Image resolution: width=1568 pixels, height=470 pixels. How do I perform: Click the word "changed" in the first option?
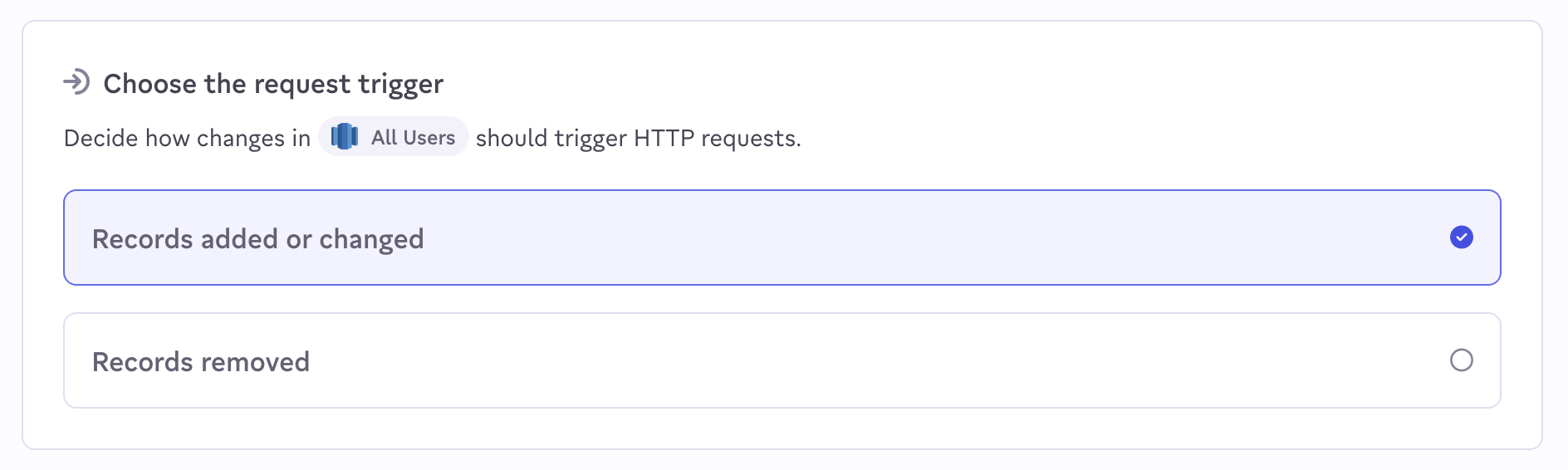click(371, 239)
